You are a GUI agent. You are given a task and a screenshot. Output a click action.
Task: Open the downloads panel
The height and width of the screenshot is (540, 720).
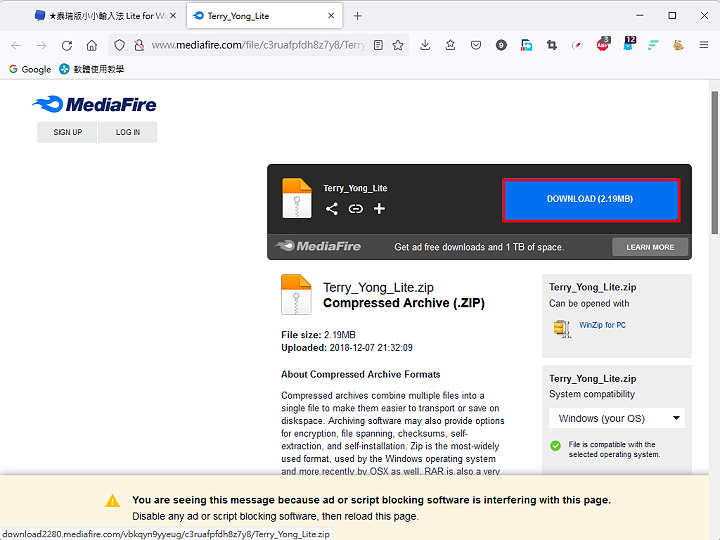[425, 45]
